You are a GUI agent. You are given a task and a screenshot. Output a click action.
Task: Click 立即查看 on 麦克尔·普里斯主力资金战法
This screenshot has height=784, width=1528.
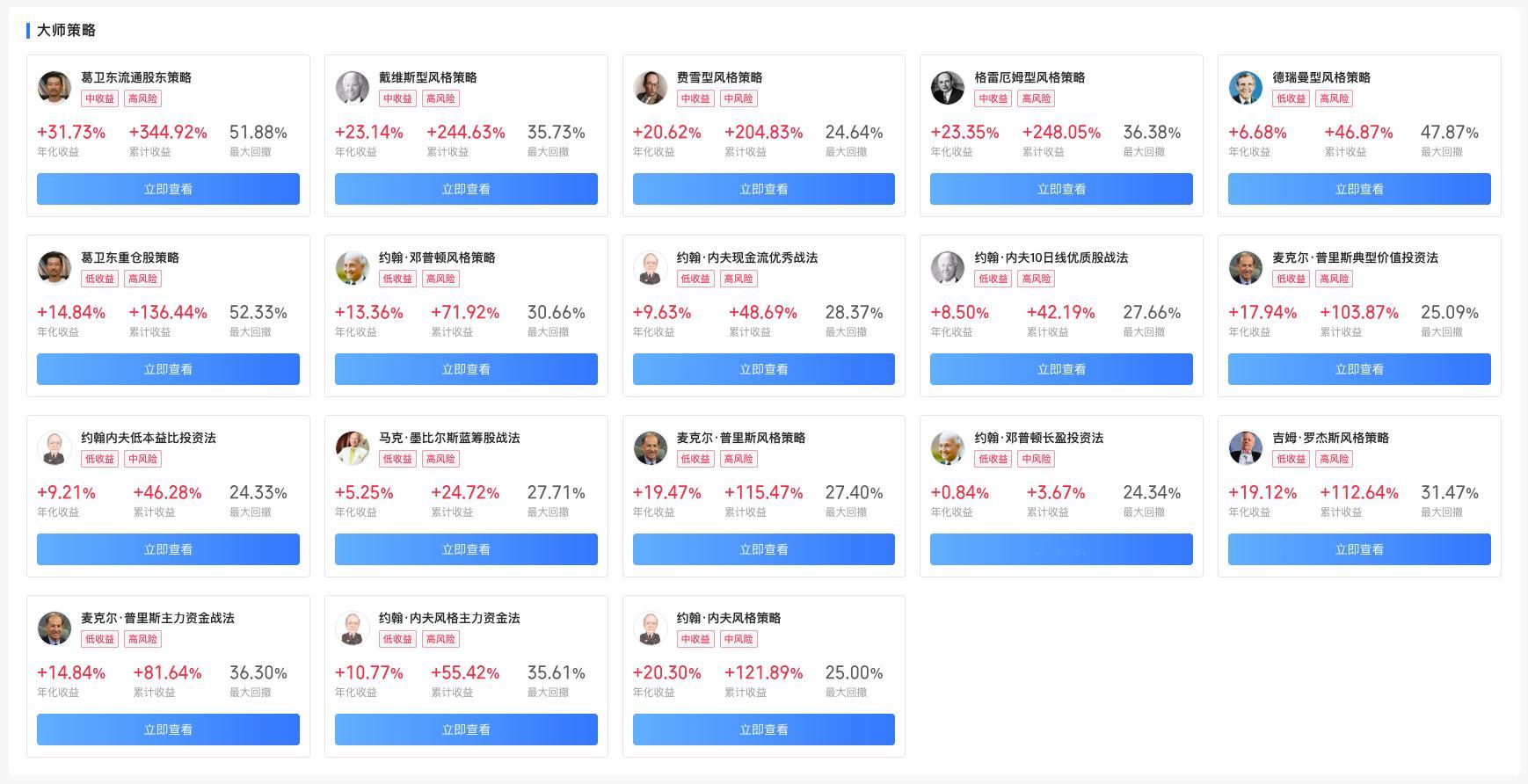click(x=167, y=730)
